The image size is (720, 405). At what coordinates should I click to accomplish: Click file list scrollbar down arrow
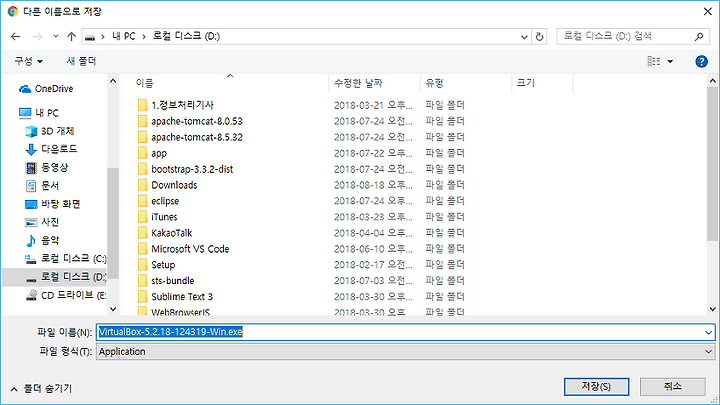pos(712,309)
